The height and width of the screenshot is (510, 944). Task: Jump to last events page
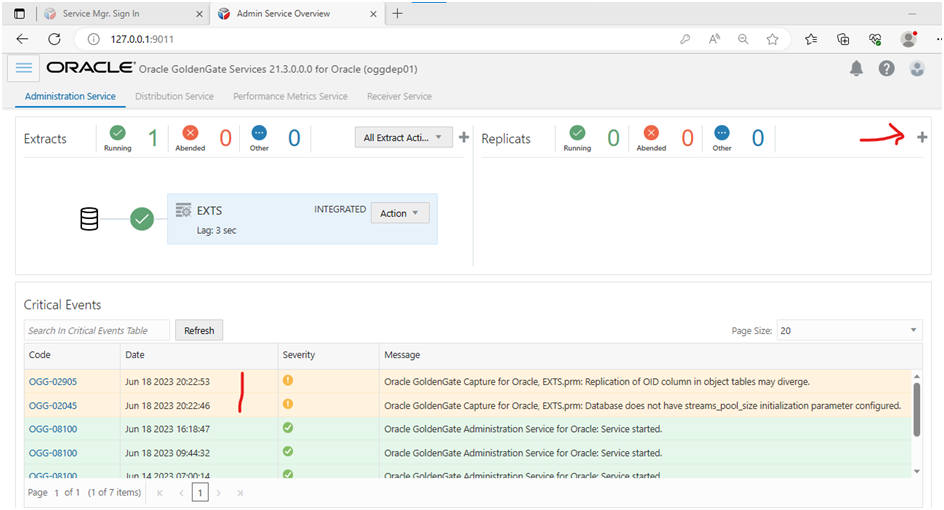pos(240,493)
